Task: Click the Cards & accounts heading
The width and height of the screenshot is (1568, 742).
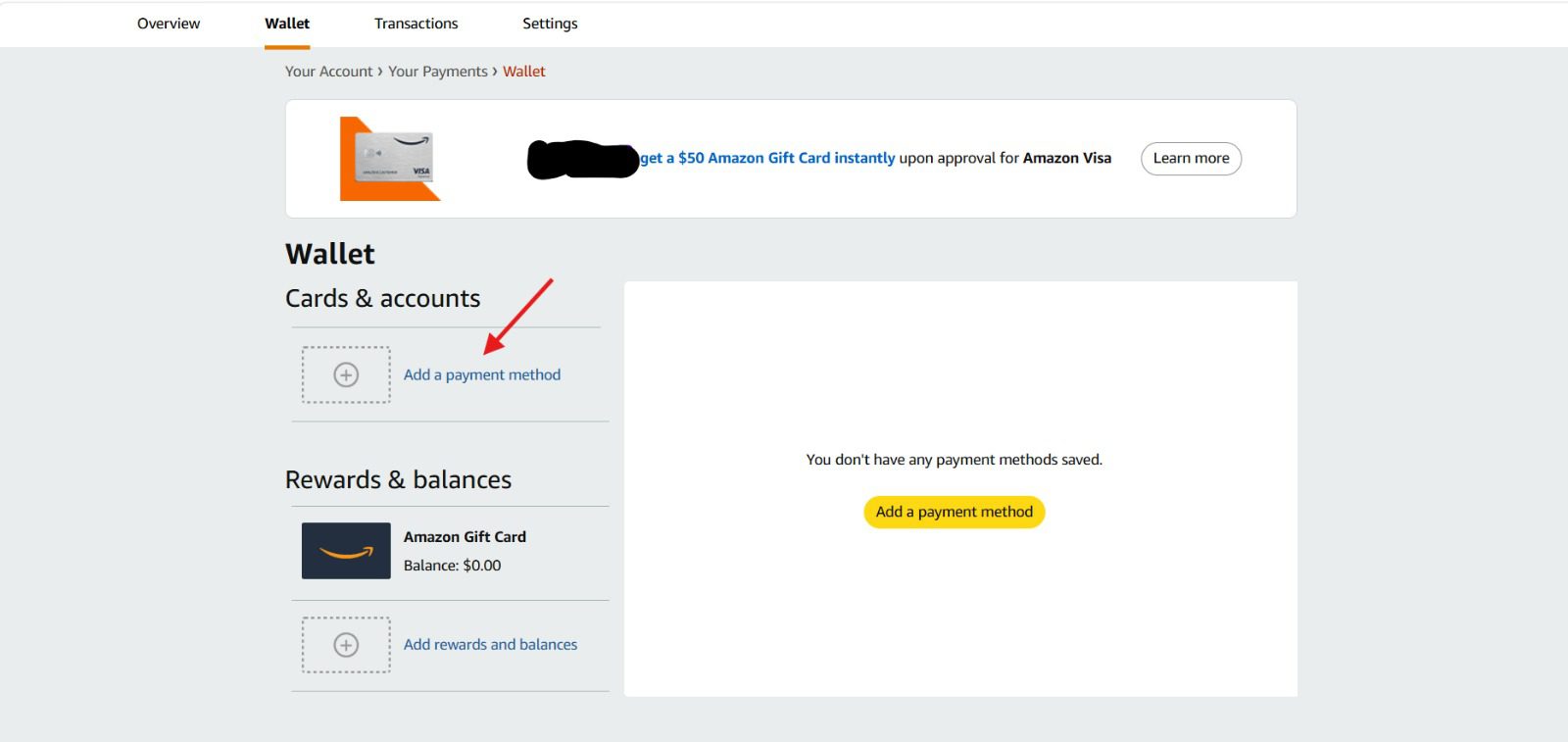Action: click(382, 298)
